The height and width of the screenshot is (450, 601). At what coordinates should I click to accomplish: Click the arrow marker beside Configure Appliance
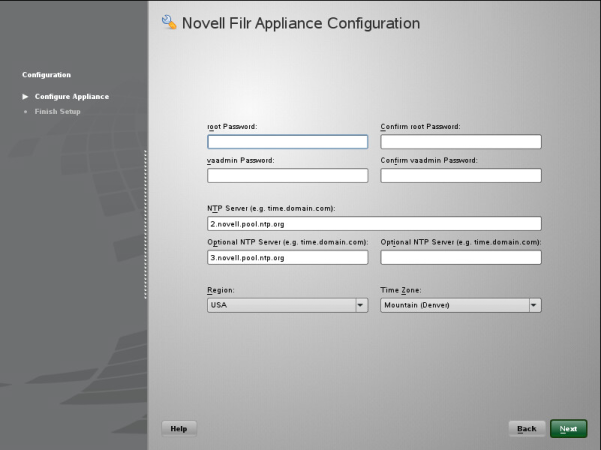pos(25,97)
